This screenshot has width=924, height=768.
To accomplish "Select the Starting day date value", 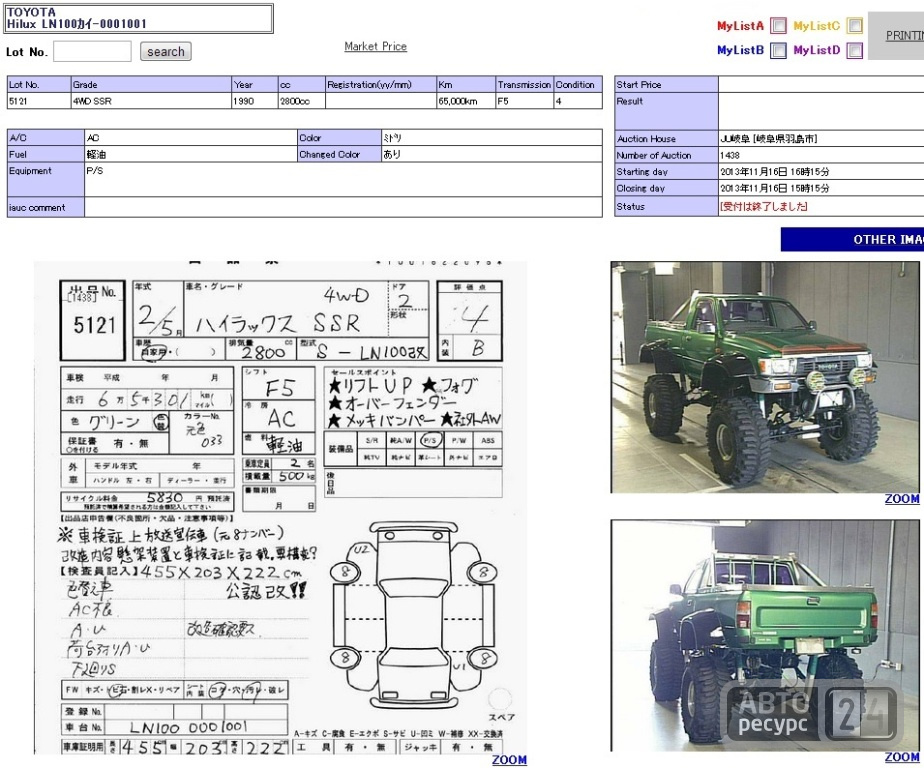I will [x=774, y=172].
